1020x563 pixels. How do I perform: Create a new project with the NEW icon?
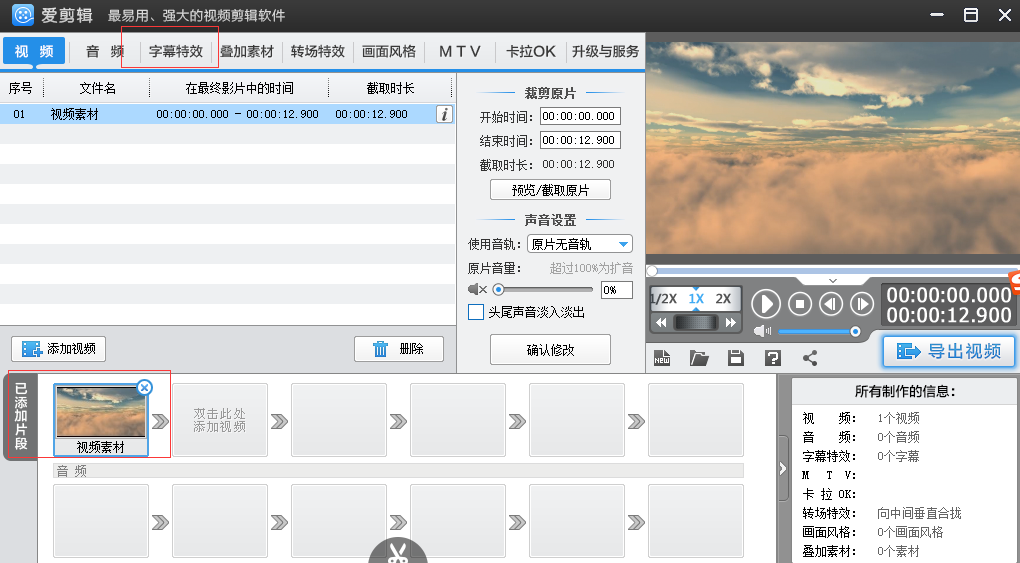662,358
